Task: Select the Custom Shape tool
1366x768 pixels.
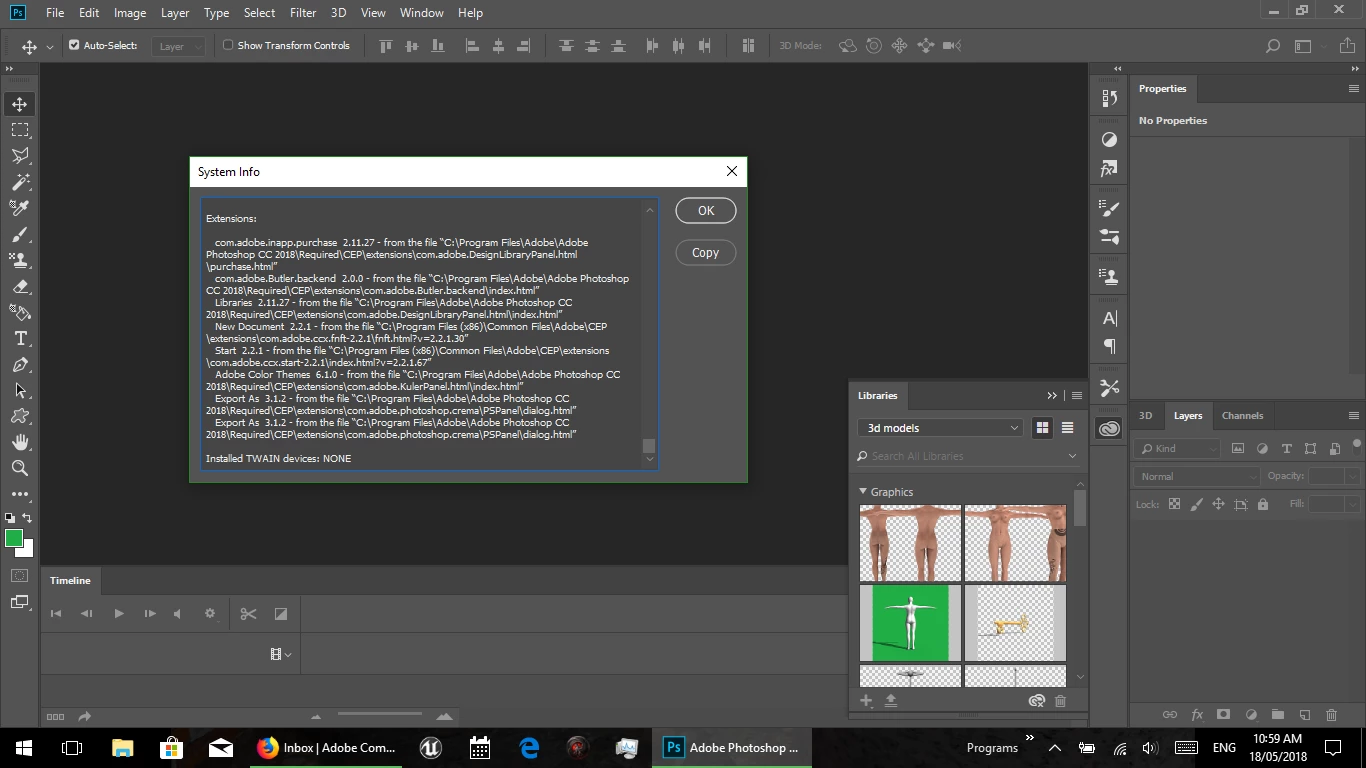Action: 20,416
